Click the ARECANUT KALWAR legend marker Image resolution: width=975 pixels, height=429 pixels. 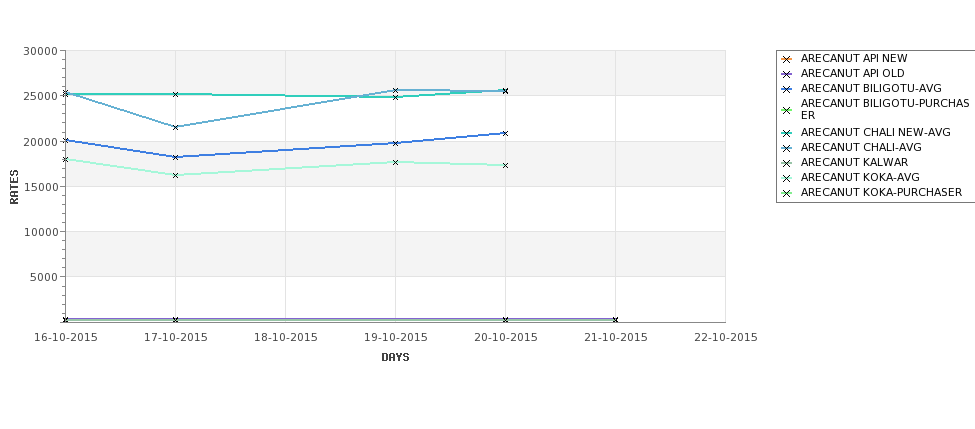pos(787,163)
